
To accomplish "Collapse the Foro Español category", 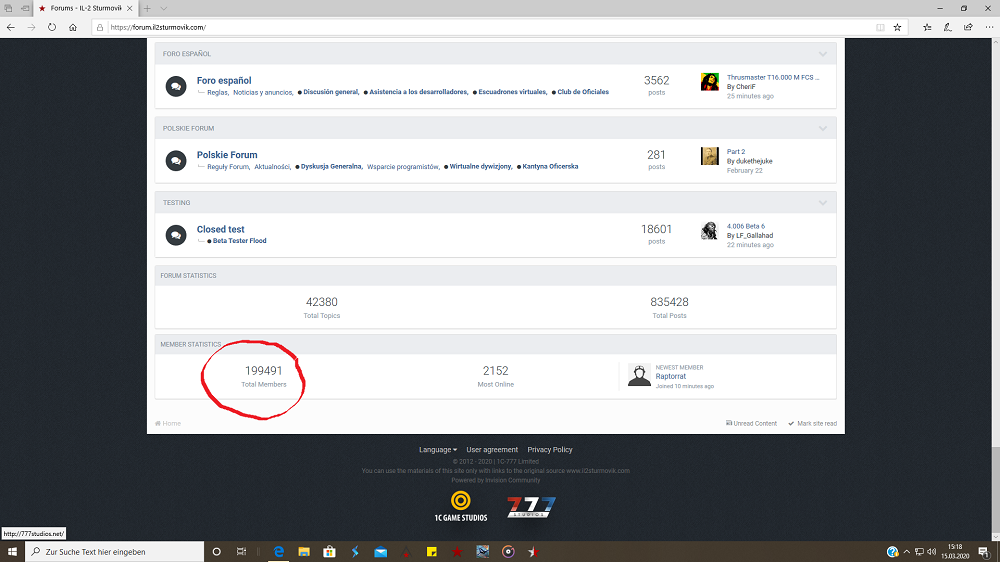I will pyautogui.click(x=823, y=54).
